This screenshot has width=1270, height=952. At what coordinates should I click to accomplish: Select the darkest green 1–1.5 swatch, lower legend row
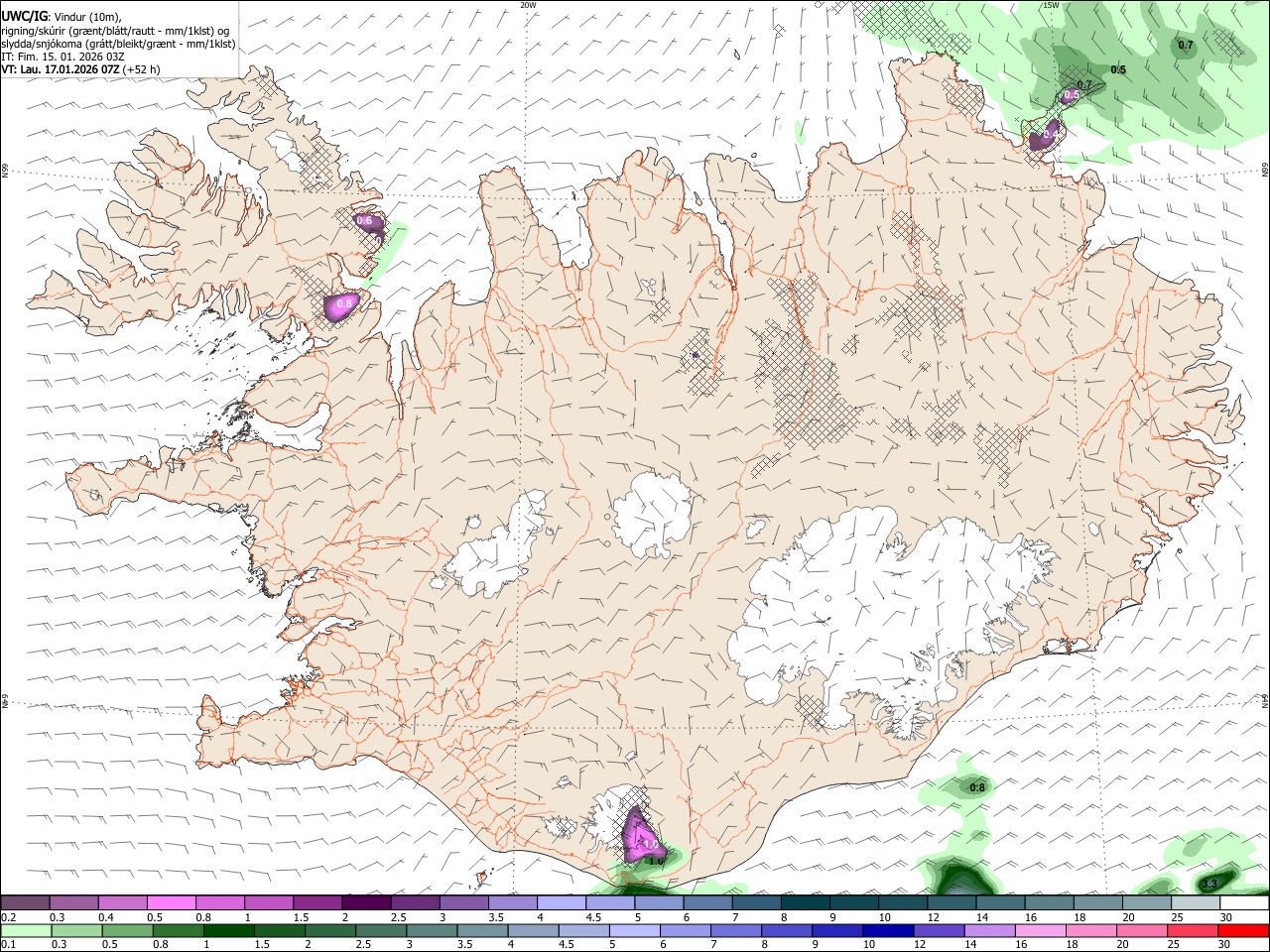click(228, 931)
